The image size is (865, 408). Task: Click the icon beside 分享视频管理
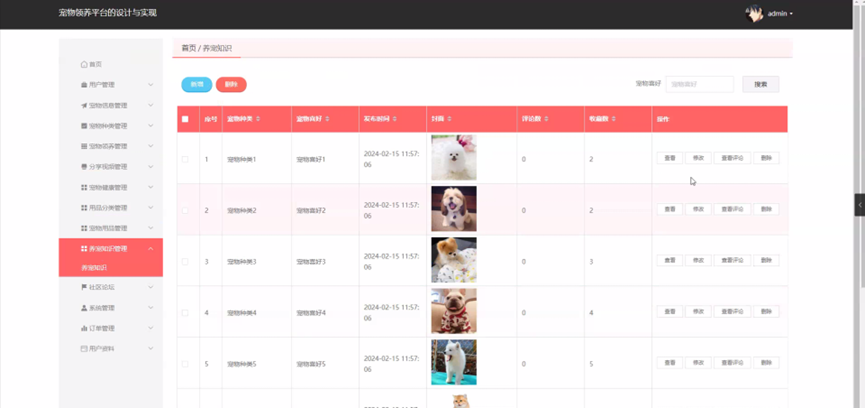[84, 167]
